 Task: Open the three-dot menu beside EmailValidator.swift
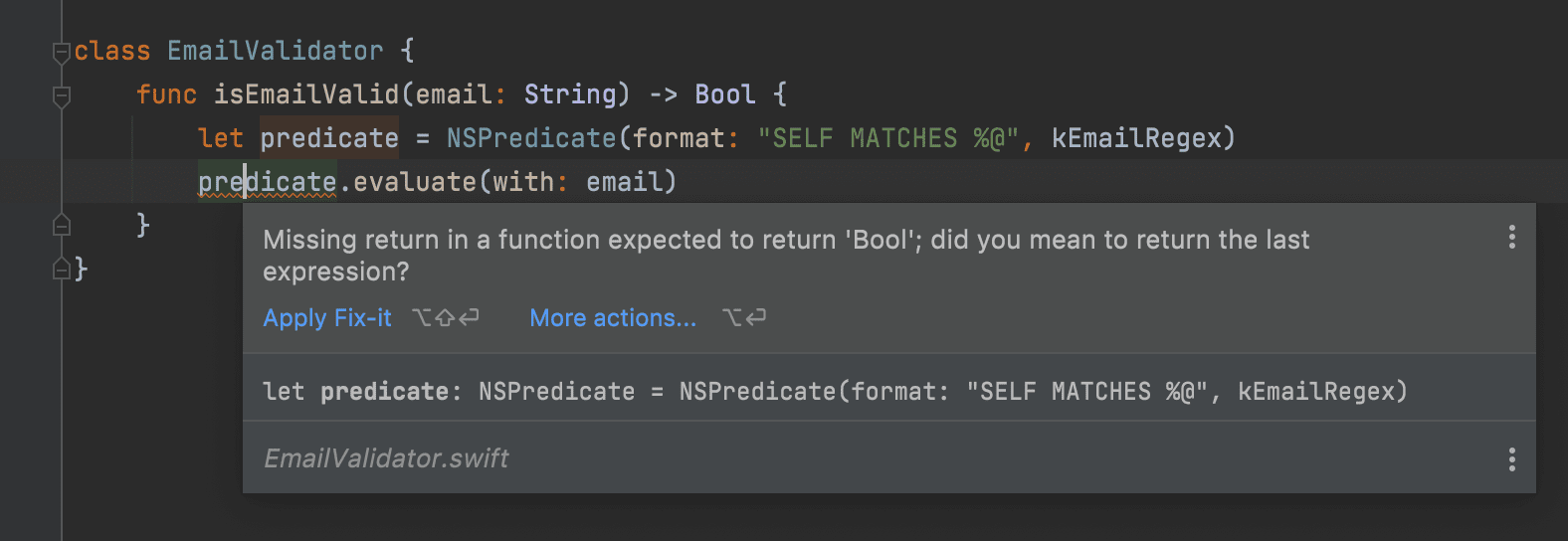1512,458
